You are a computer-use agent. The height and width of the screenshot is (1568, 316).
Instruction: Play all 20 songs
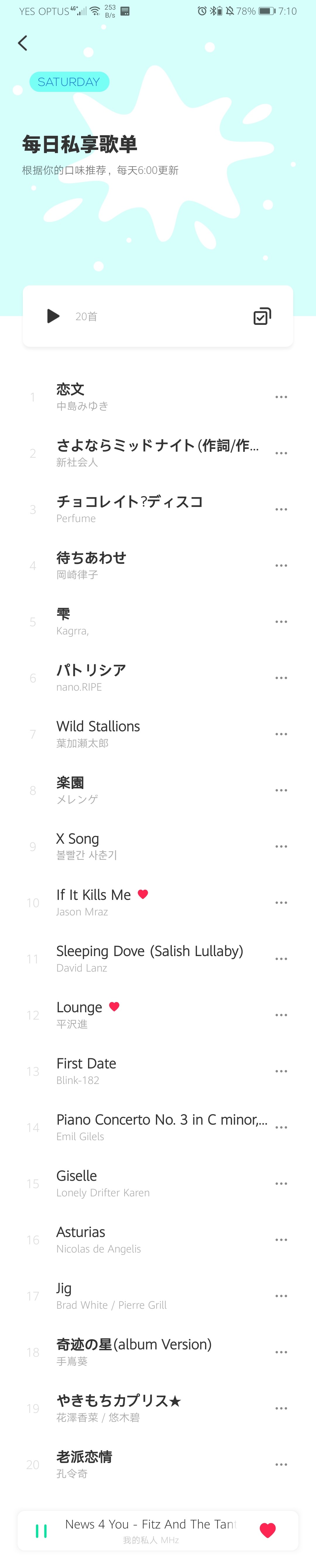[x=54, y=316]
